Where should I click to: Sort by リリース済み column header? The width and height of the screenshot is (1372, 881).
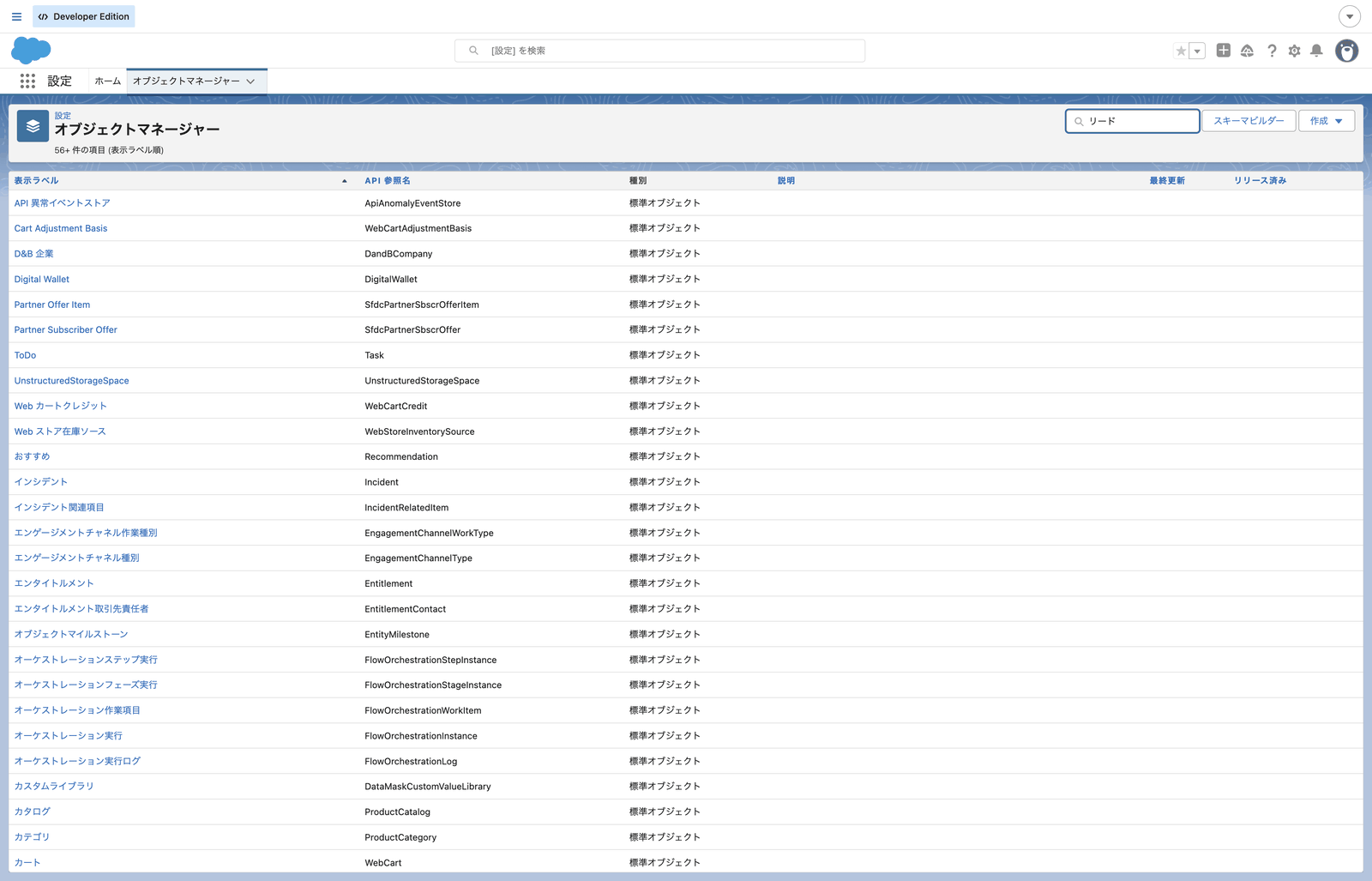click(1261, 180)
